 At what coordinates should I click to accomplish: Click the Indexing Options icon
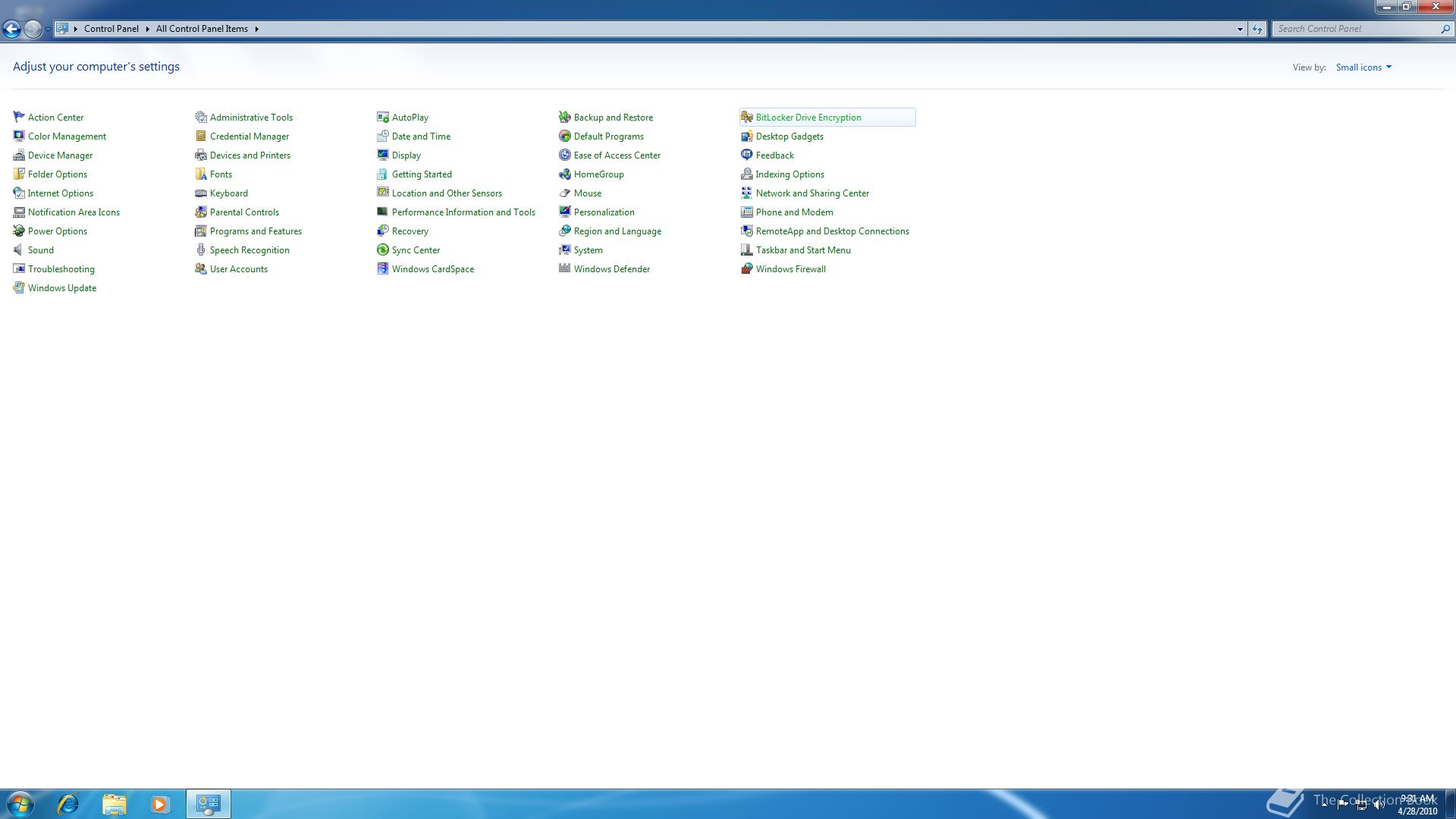coord(747,174)
